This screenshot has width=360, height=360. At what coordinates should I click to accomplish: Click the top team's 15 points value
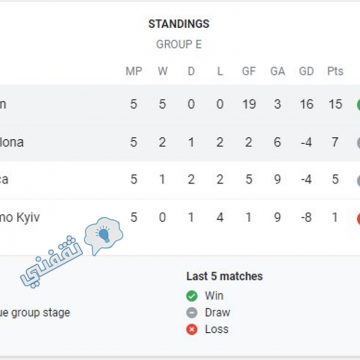[335, 104]
